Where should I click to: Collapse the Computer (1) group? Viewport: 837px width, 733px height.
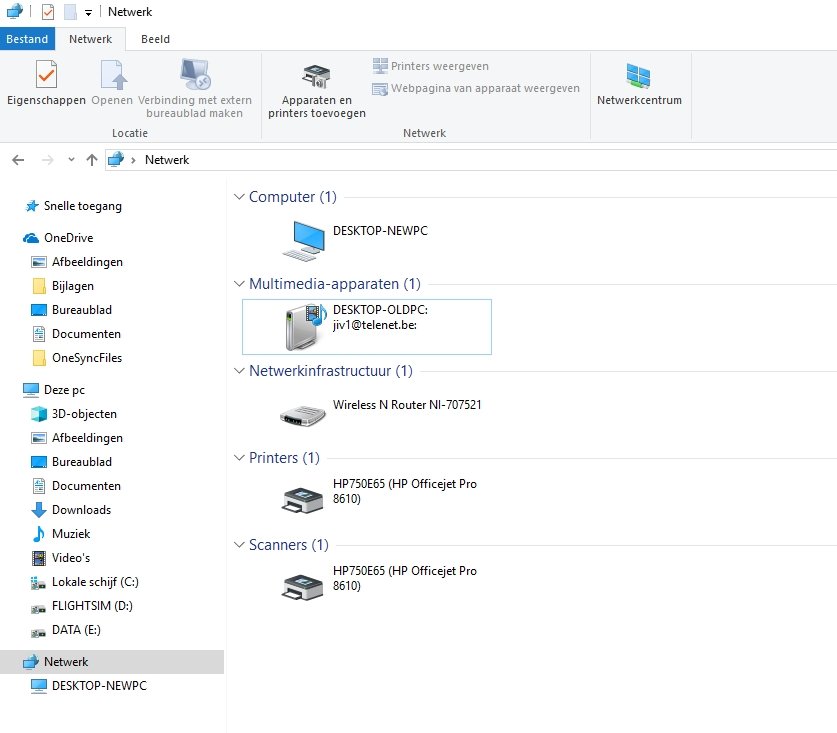pyautogui.click(x=239, y=196)
